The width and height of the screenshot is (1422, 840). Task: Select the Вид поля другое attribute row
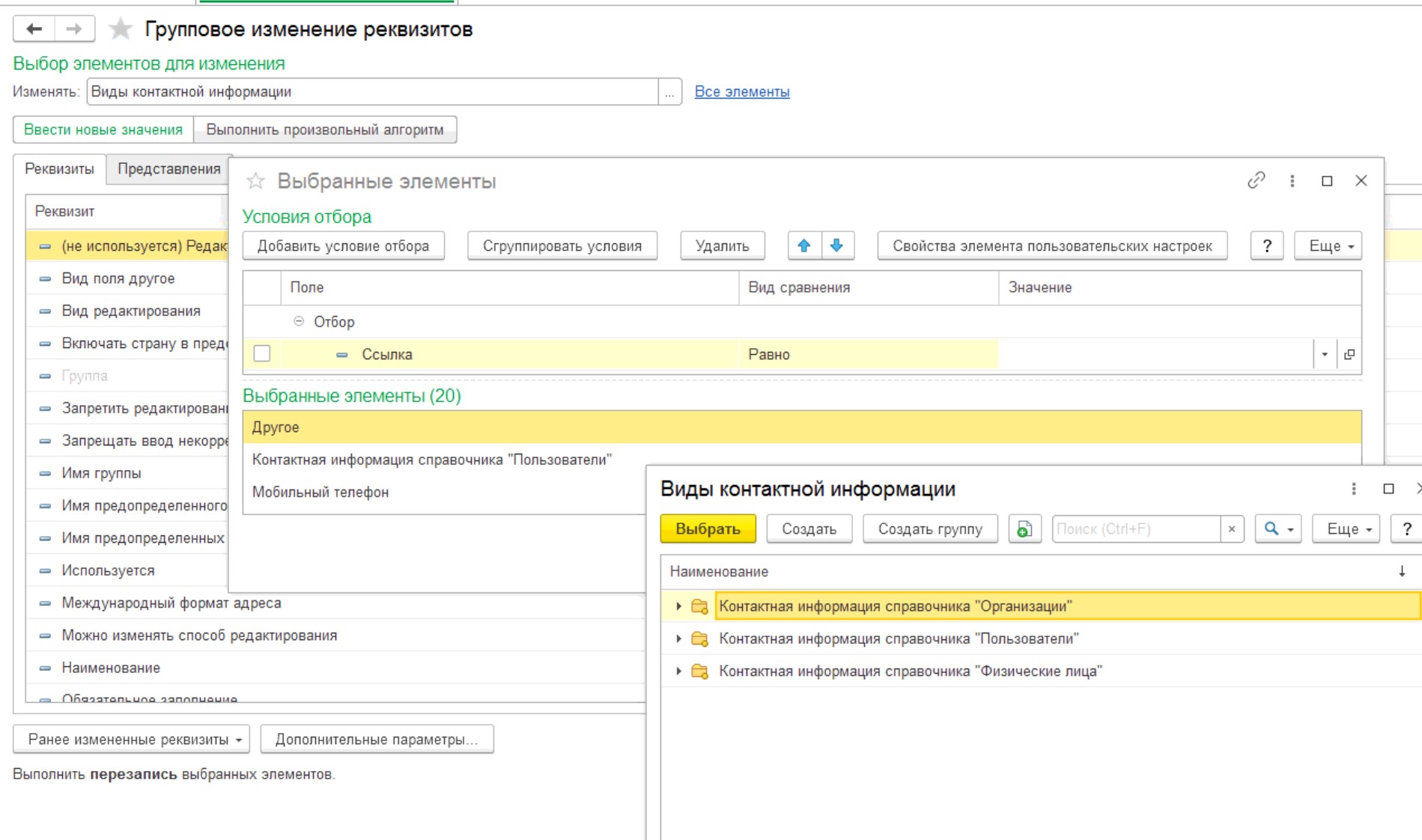coord(127,279)
